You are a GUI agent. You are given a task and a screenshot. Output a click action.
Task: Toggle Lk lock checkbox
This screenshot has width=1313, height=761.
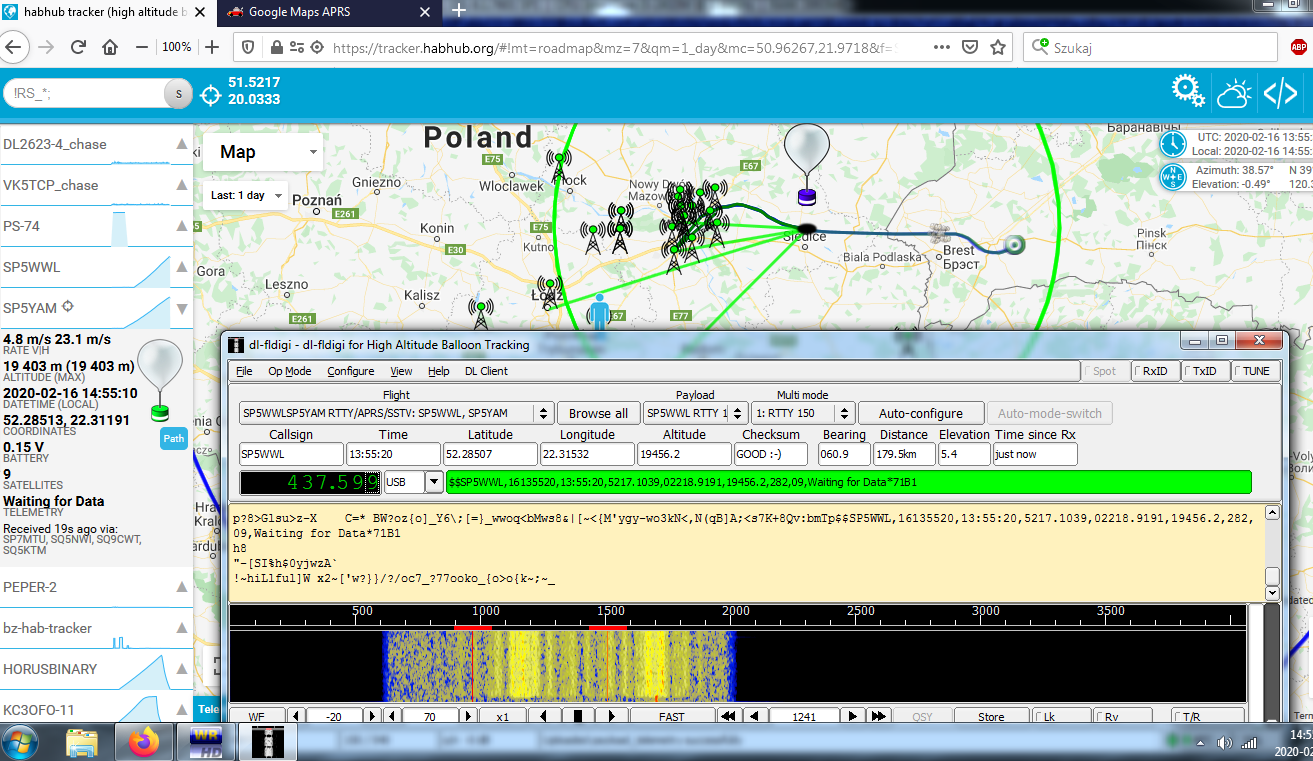click(x=1060, y=716)
